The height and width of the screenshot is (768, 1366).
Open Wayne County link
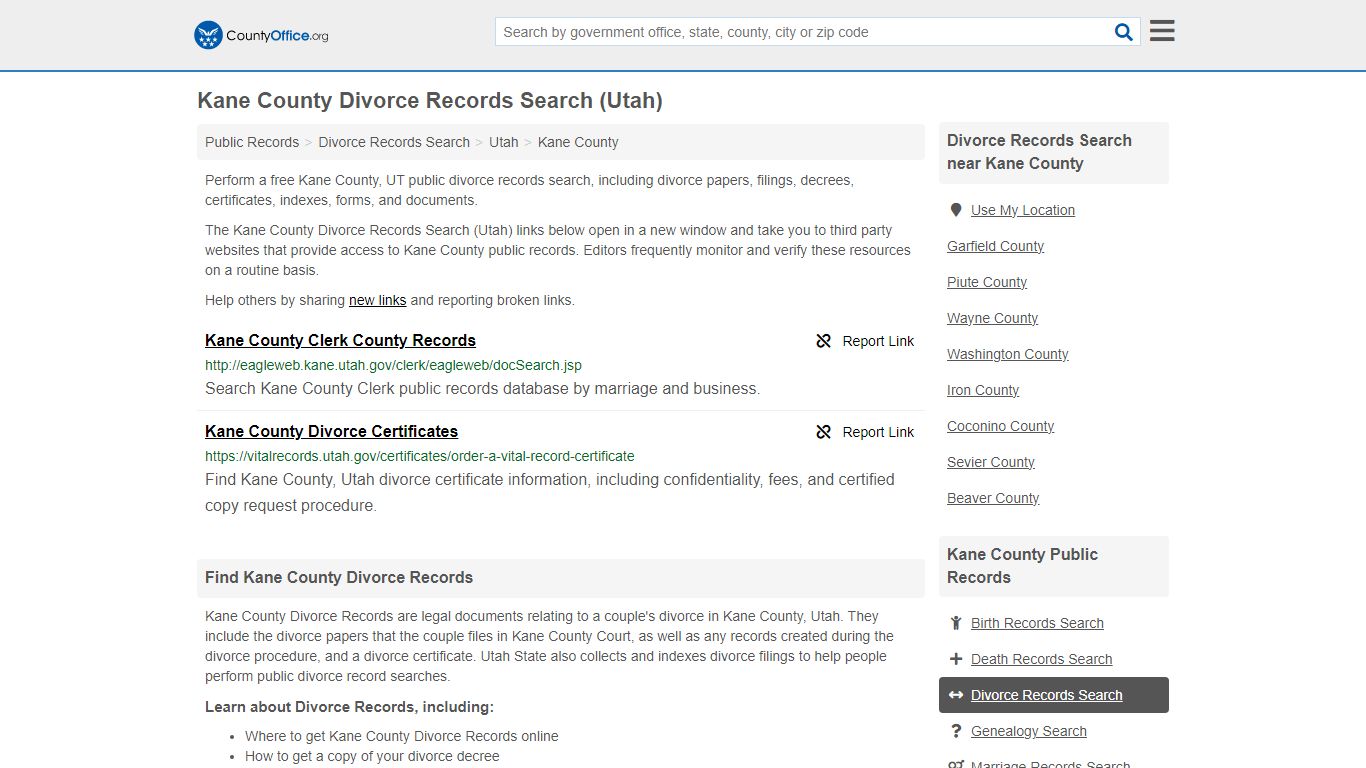tap(992, 318)
